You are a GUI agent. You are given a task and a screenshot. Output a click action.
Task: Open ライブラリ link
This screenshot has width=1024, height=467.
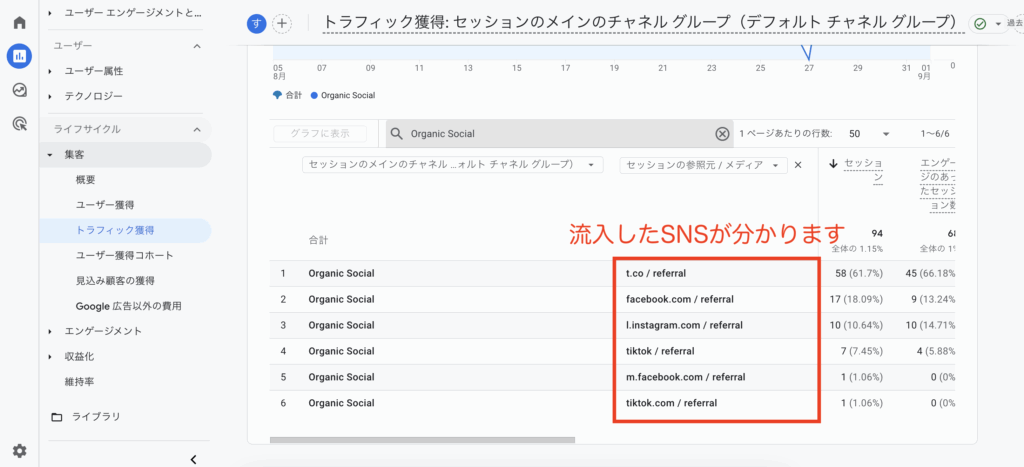point(95,417)
